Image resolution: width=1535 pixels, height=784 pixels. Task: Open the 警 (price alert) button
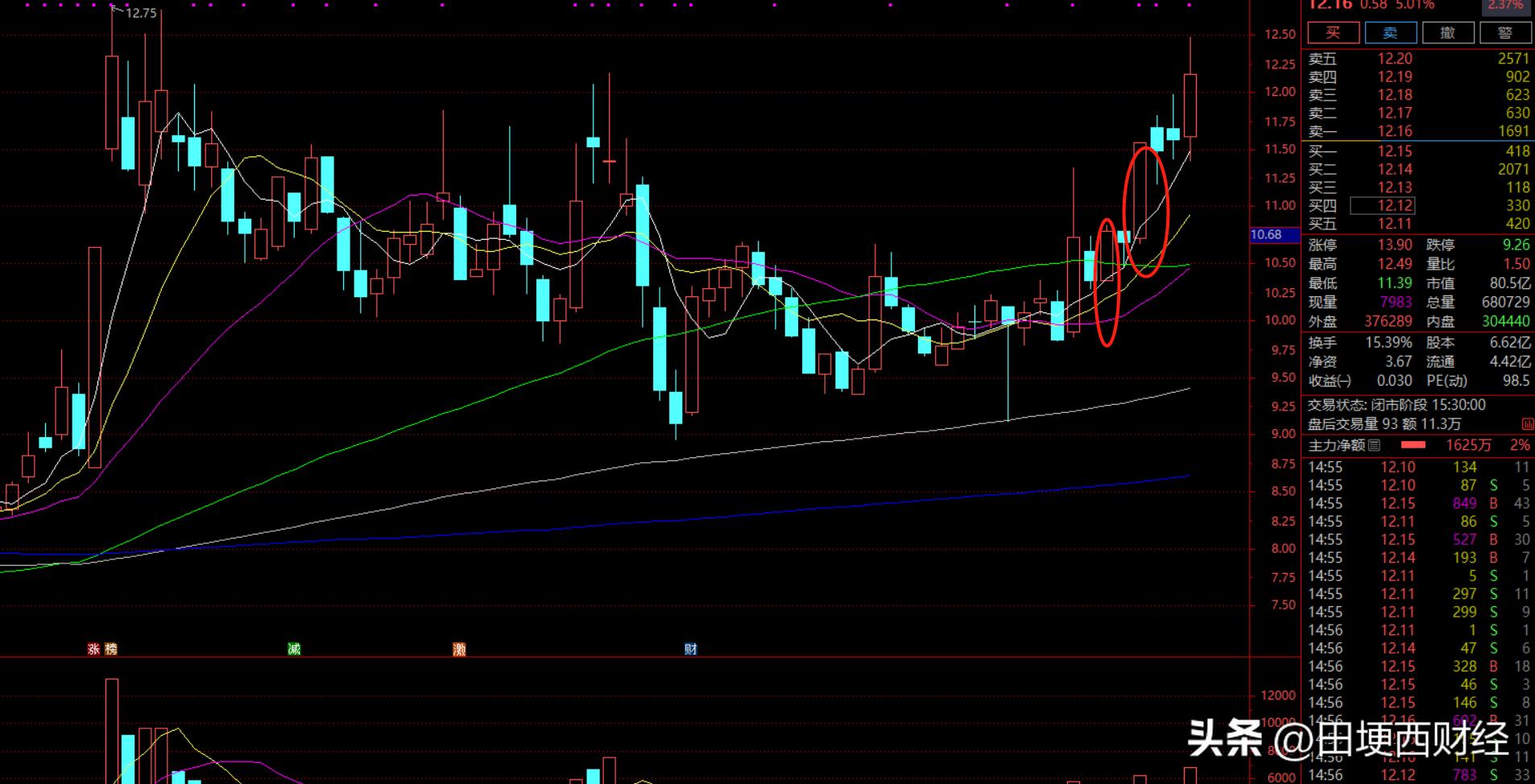1504,33
